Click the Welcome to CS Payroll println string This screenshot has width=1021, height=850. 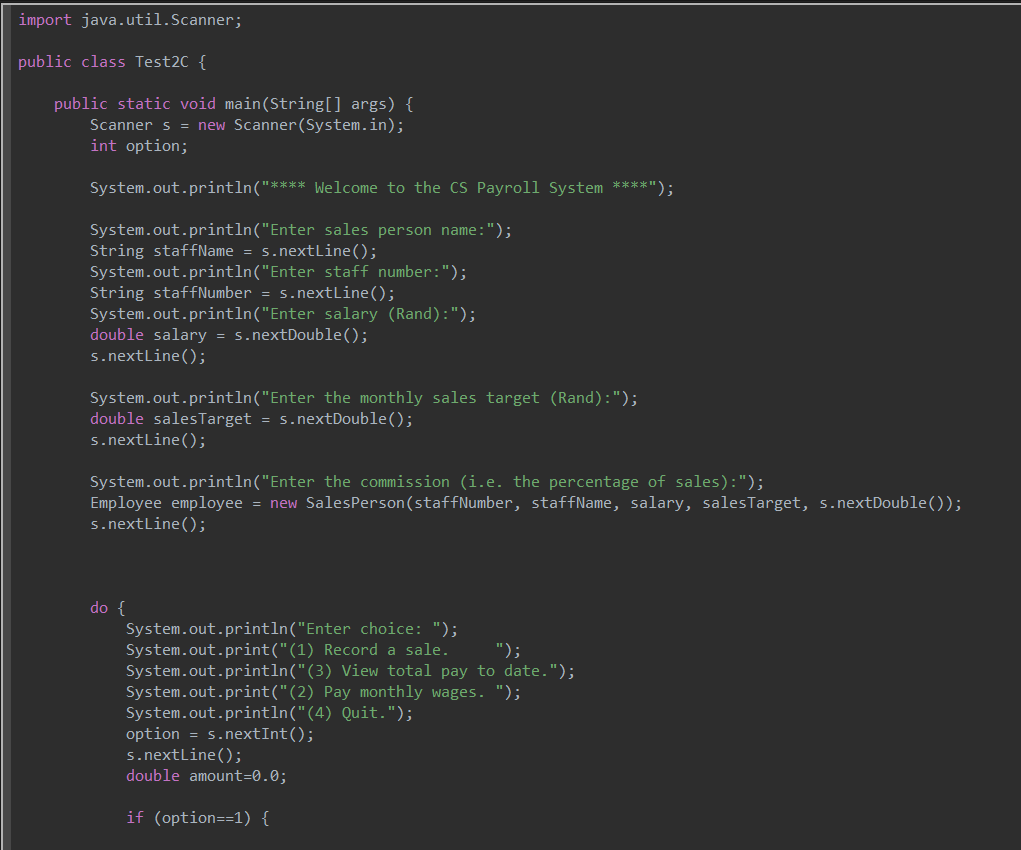380,187
